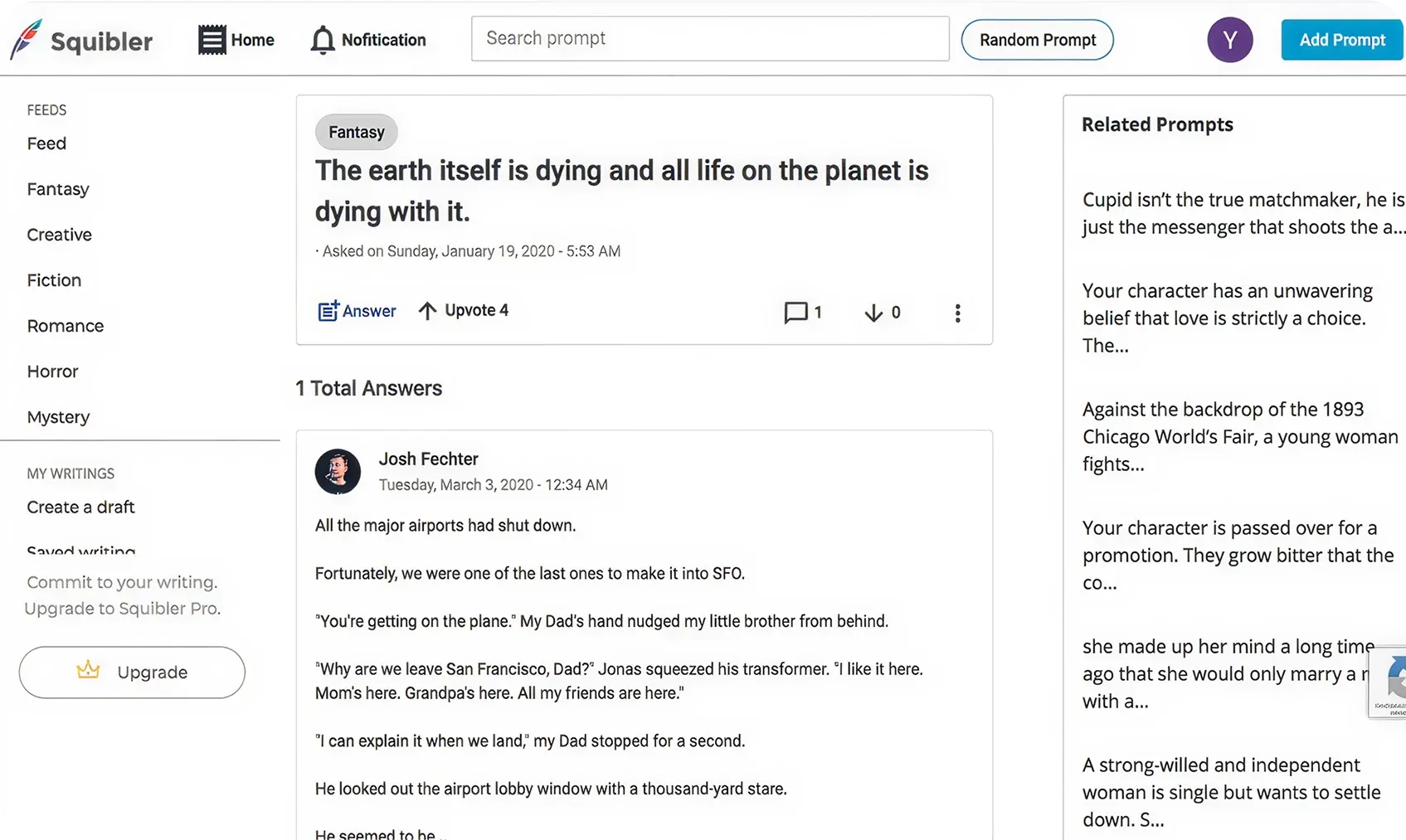Click the Squibler feather logo
1406x840 pixels.
click(26, 40)
